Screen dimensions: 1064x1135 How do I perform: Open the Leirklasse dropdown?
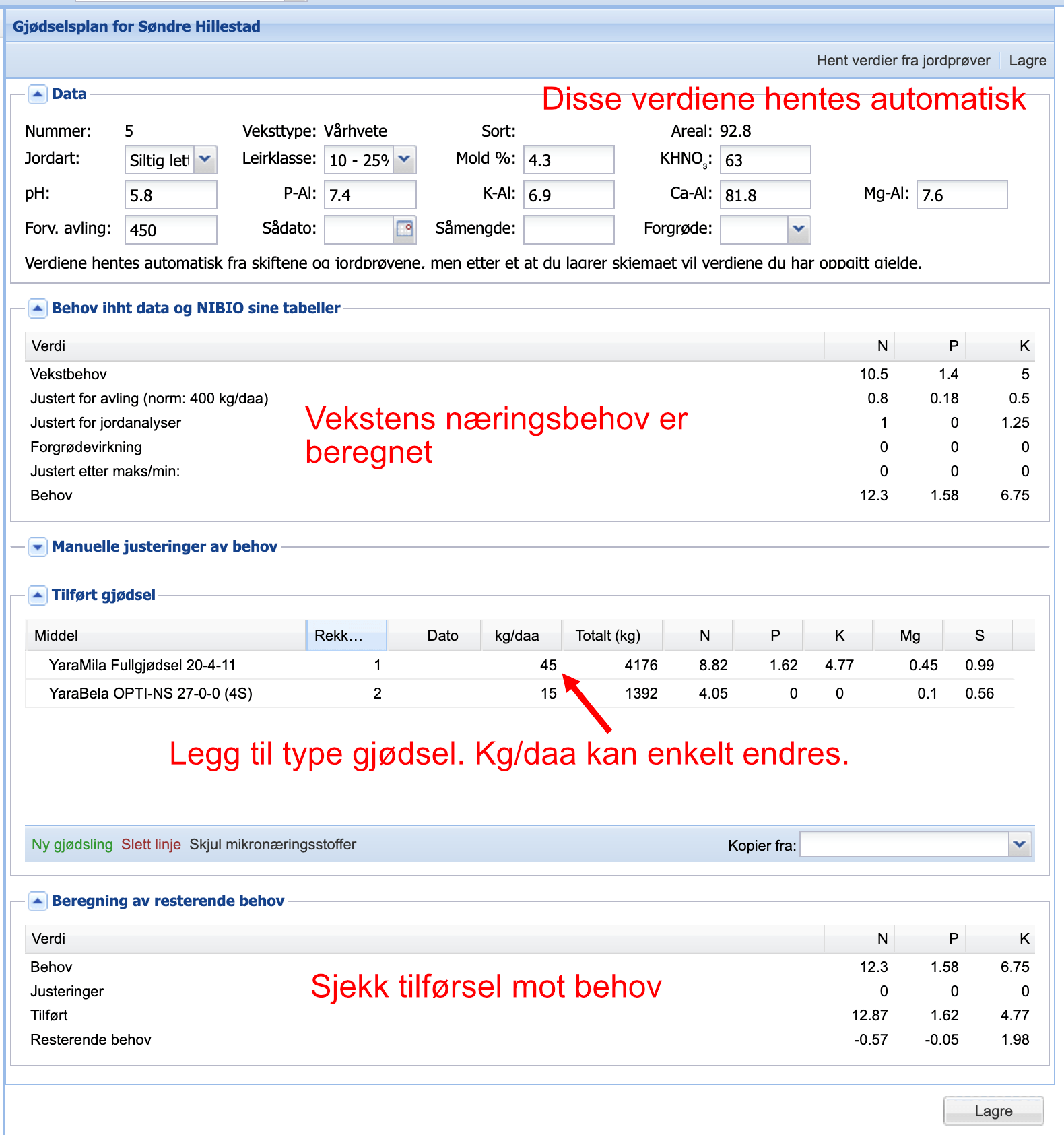(404, 160)
